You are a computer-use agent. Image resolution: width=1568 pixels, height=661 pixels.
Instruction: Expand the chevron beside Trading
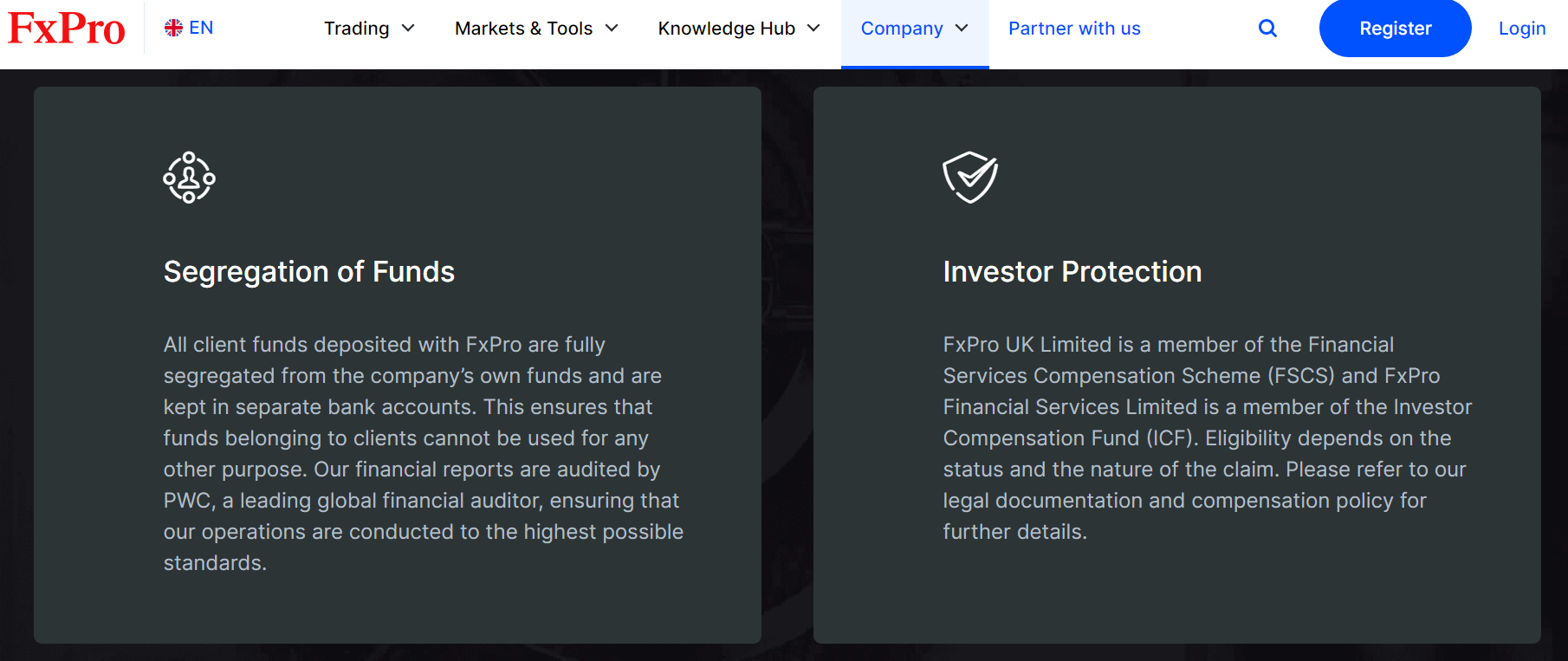(409, 29)
